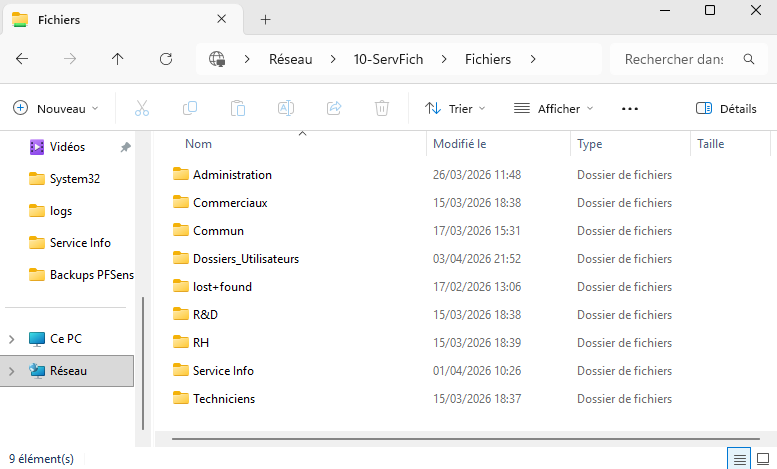Expand the Réseau tree node
The width and height of the screenshot is (777, 469).
click(11, 371)
